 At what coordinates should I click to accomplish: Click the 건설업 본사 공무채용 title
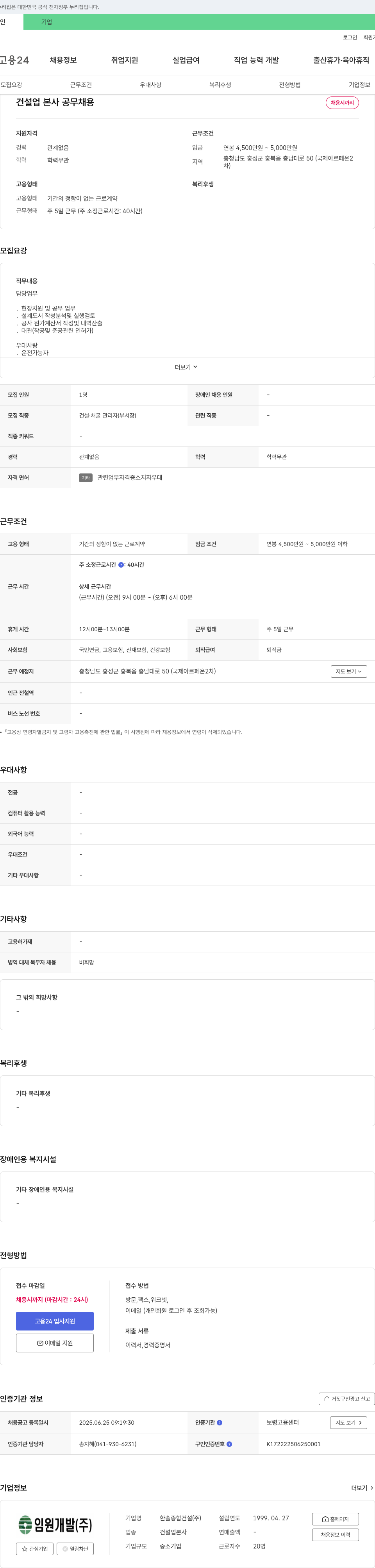click(55, 102)
